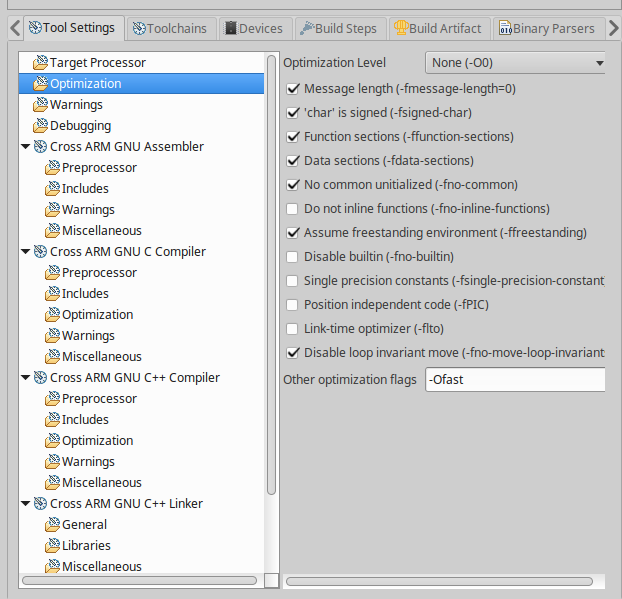Screen dimensions: 622x599
Task: Show more tabs with right arrow button
Action: click(x=614, y=29)
